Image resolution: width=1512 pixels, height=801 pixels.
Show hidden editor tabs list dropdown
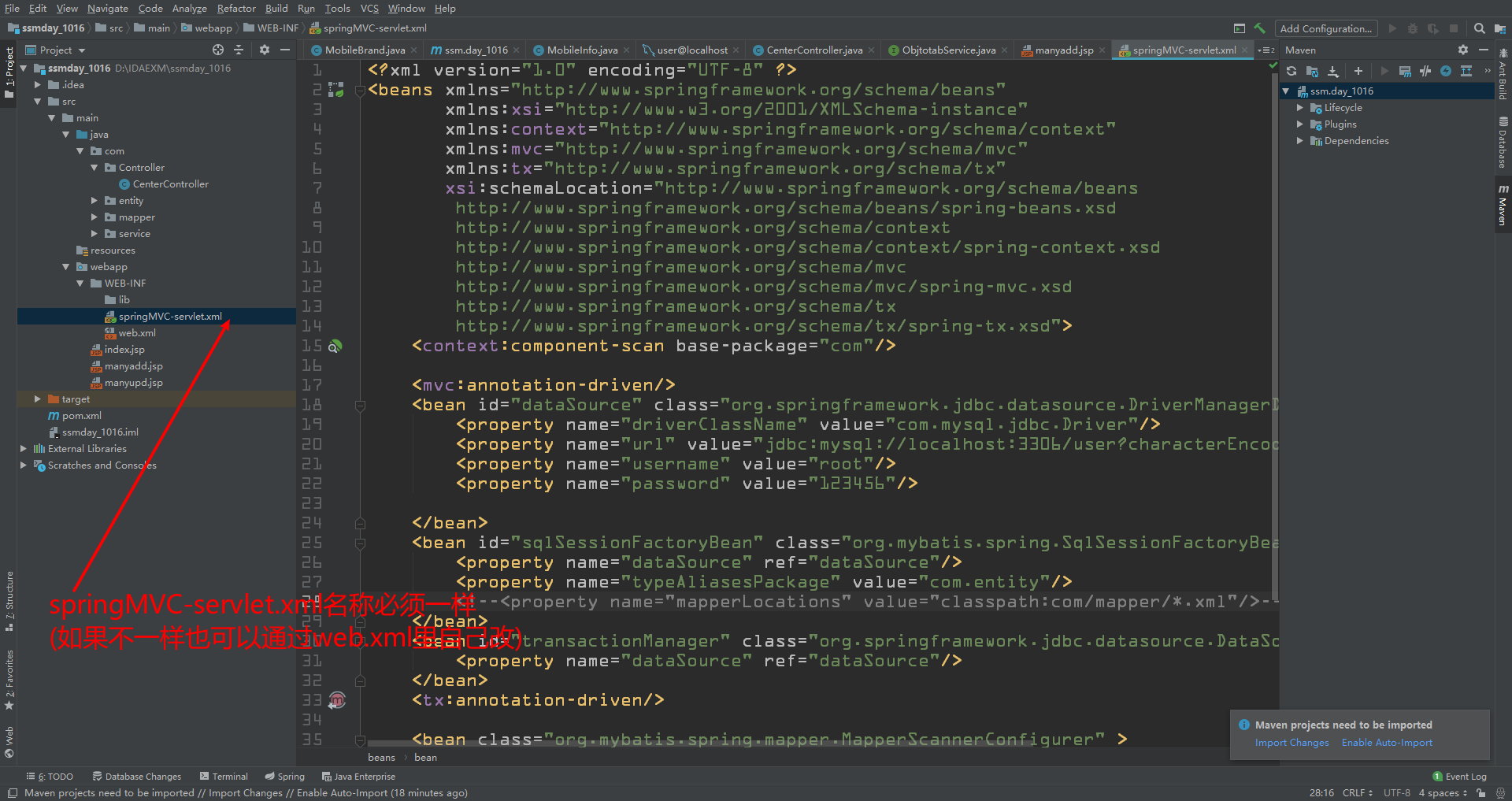pos(1267,50)
